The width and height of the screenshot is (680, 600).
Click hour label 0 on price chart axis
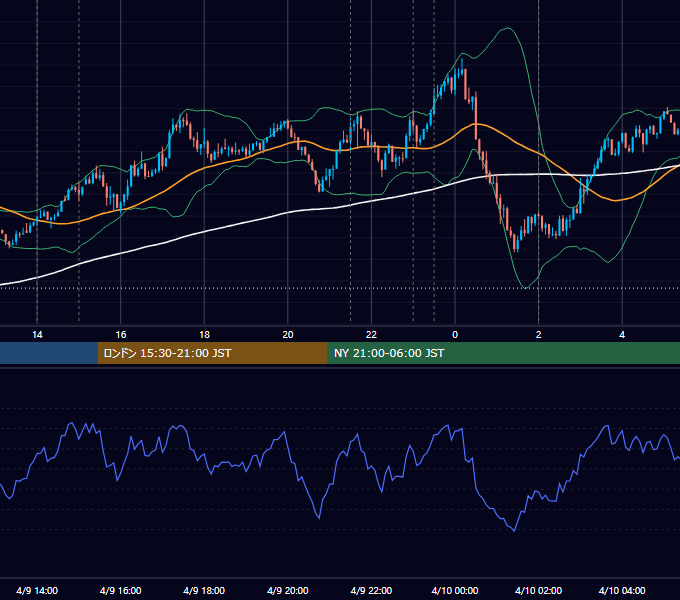tap(455, 335)
